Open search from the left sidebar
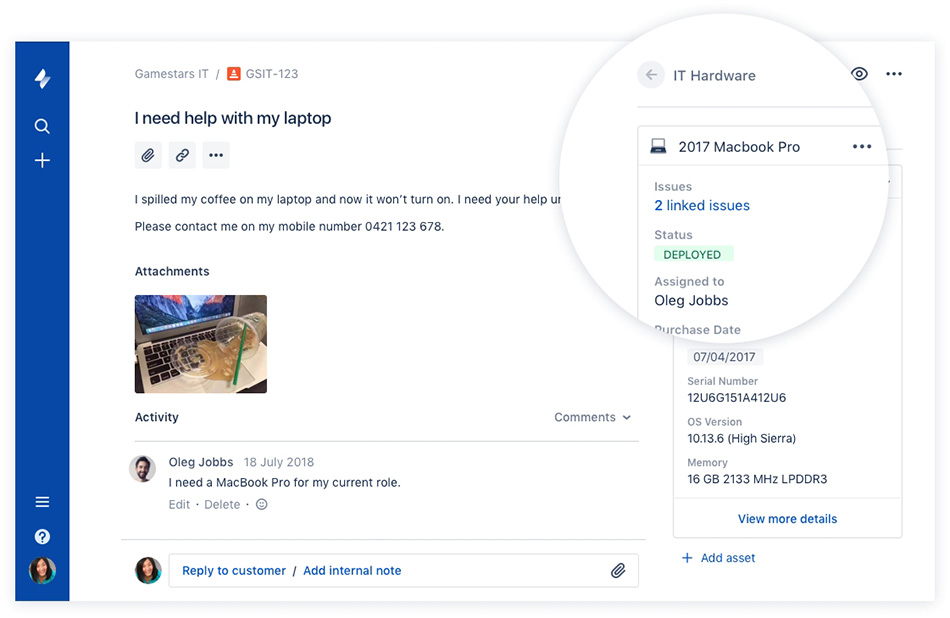The height and width of the screenshot is (618, 950). [42, 126]
